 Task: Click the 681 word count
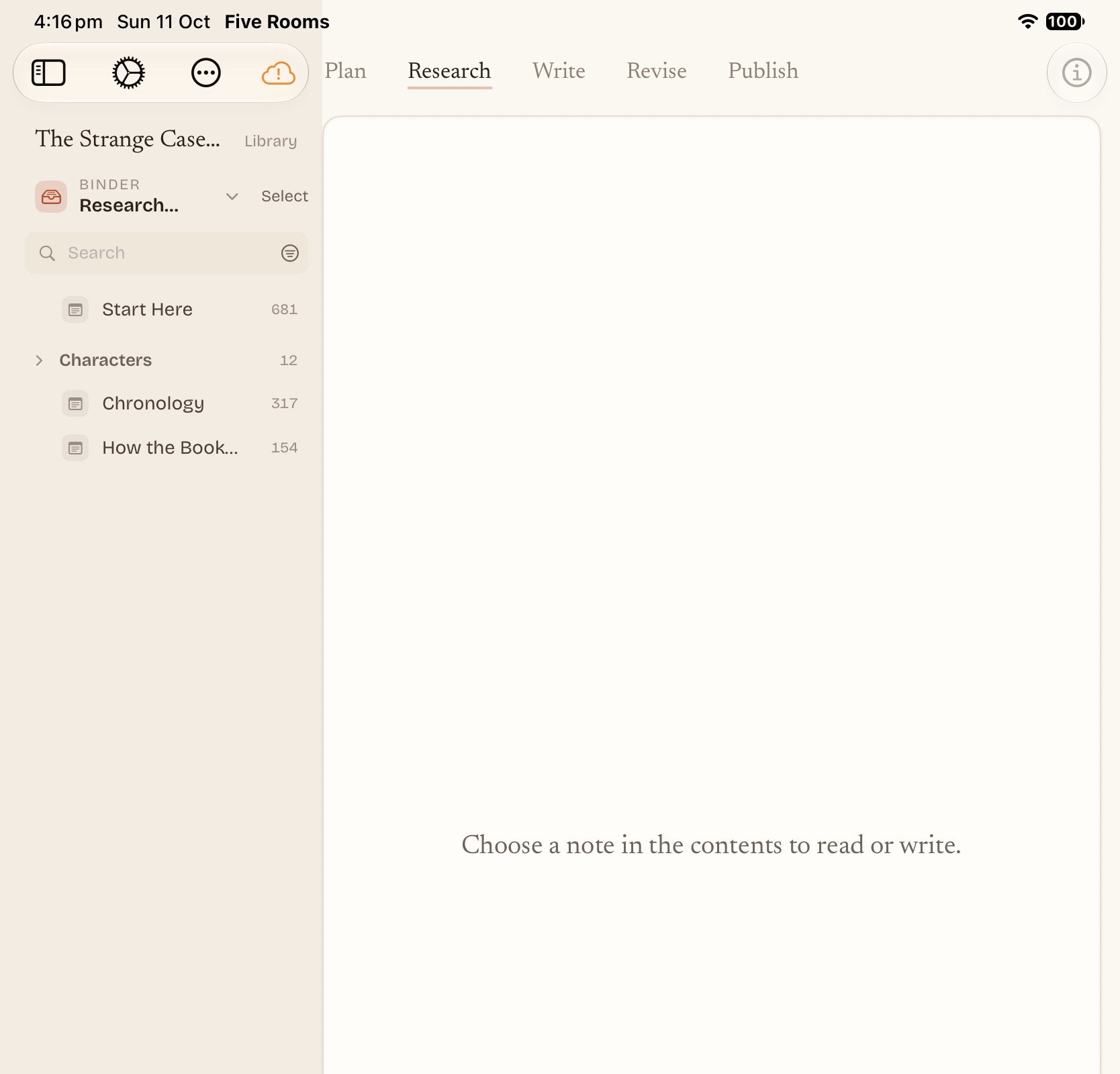point(284,309)
